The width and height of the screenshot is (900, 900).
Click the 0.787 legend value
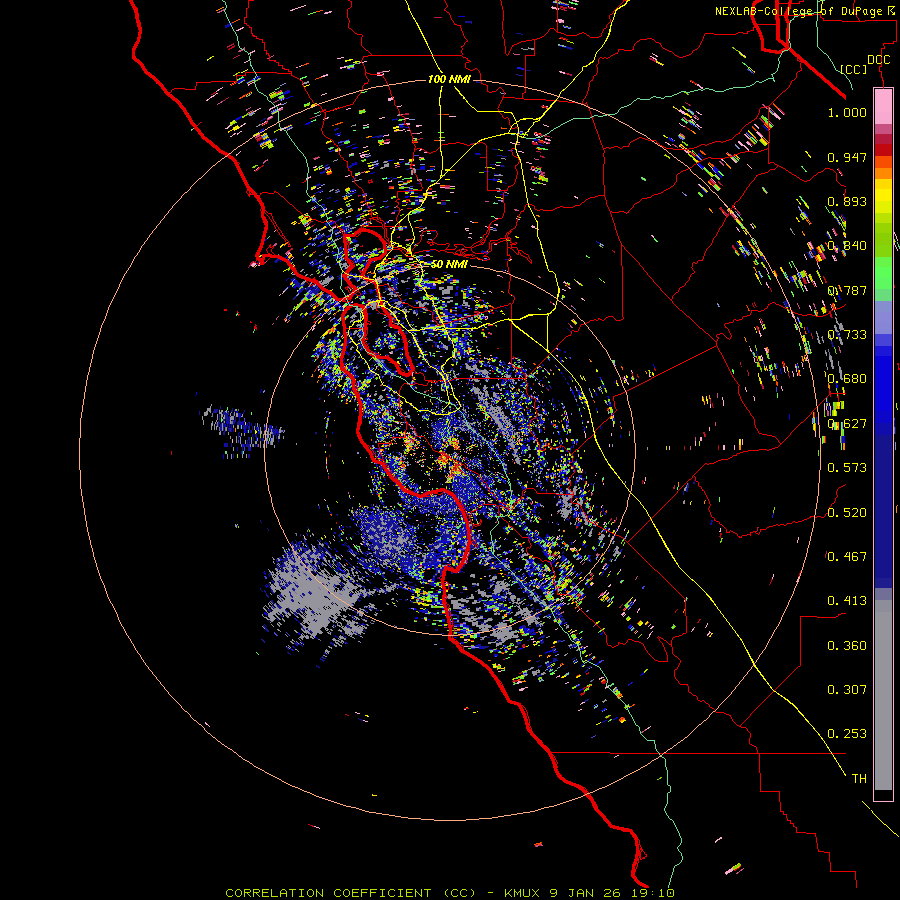(847, 290)
